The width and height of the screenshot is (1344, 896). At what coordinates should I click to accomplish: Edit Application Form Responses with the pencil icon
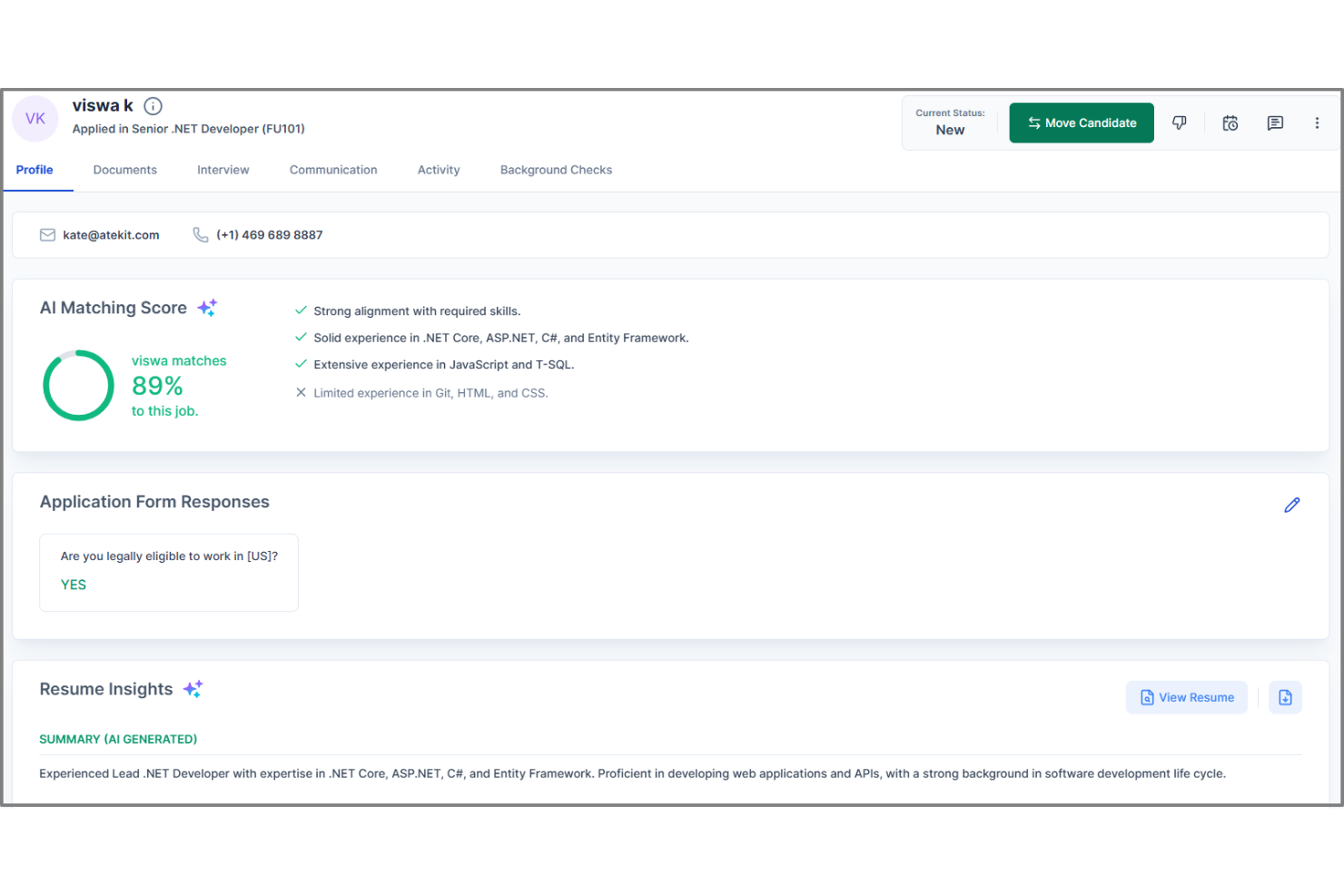click(1292, 505)
